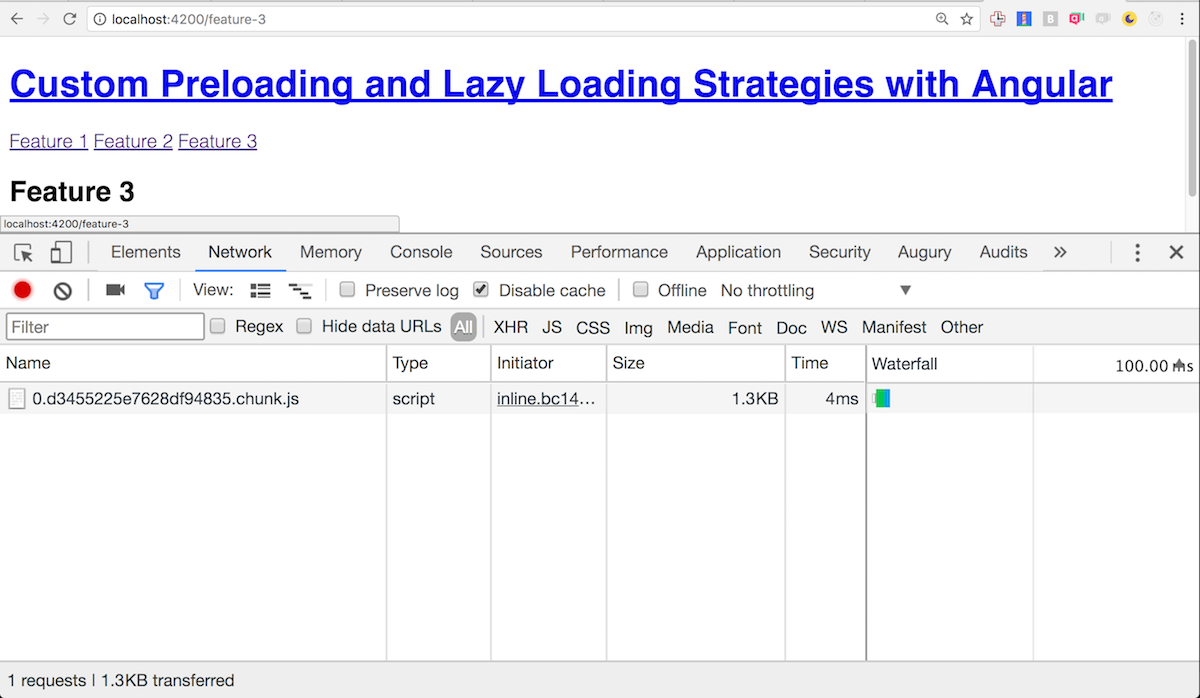
Task: Open the Sources tab
Action: (511, 252)
